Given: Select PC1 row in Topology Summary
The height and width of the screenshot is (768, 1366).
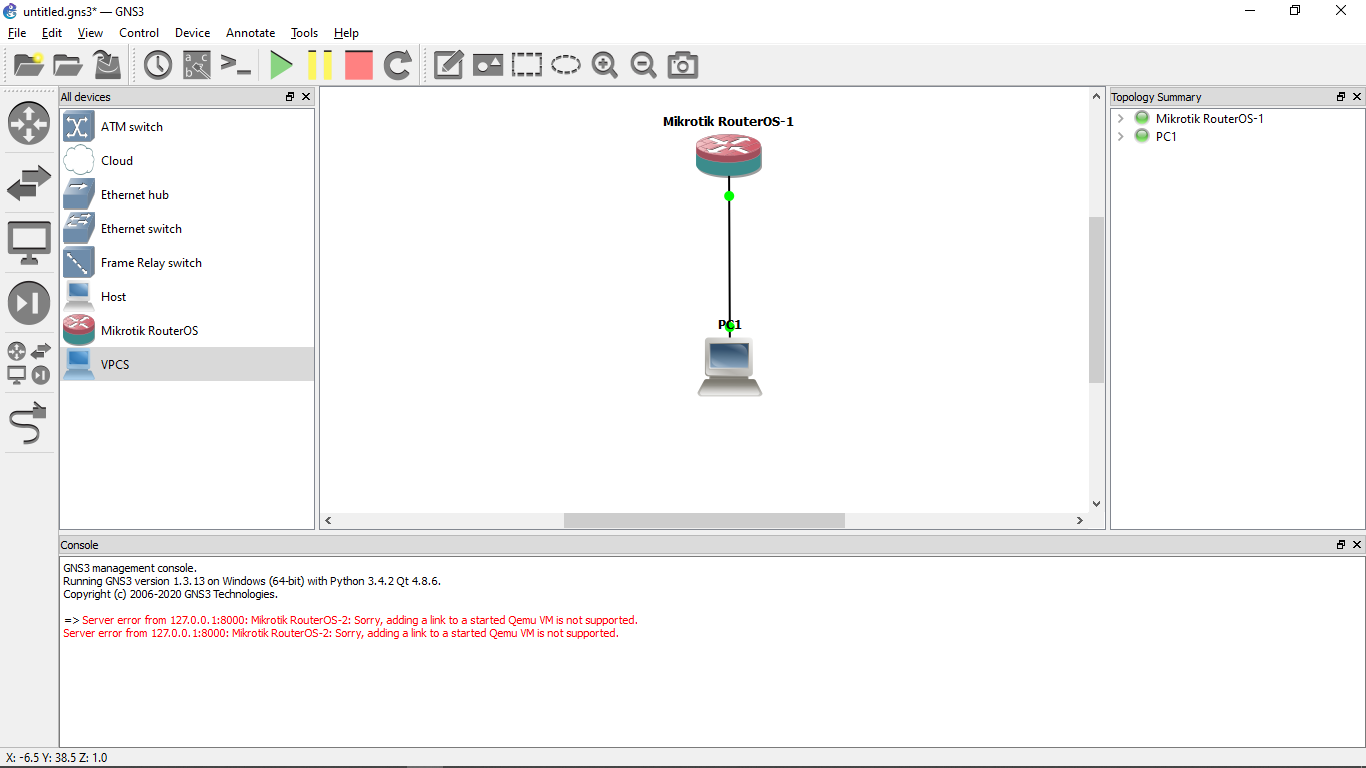Looking at the screenshot, I should coord(1237,137).
